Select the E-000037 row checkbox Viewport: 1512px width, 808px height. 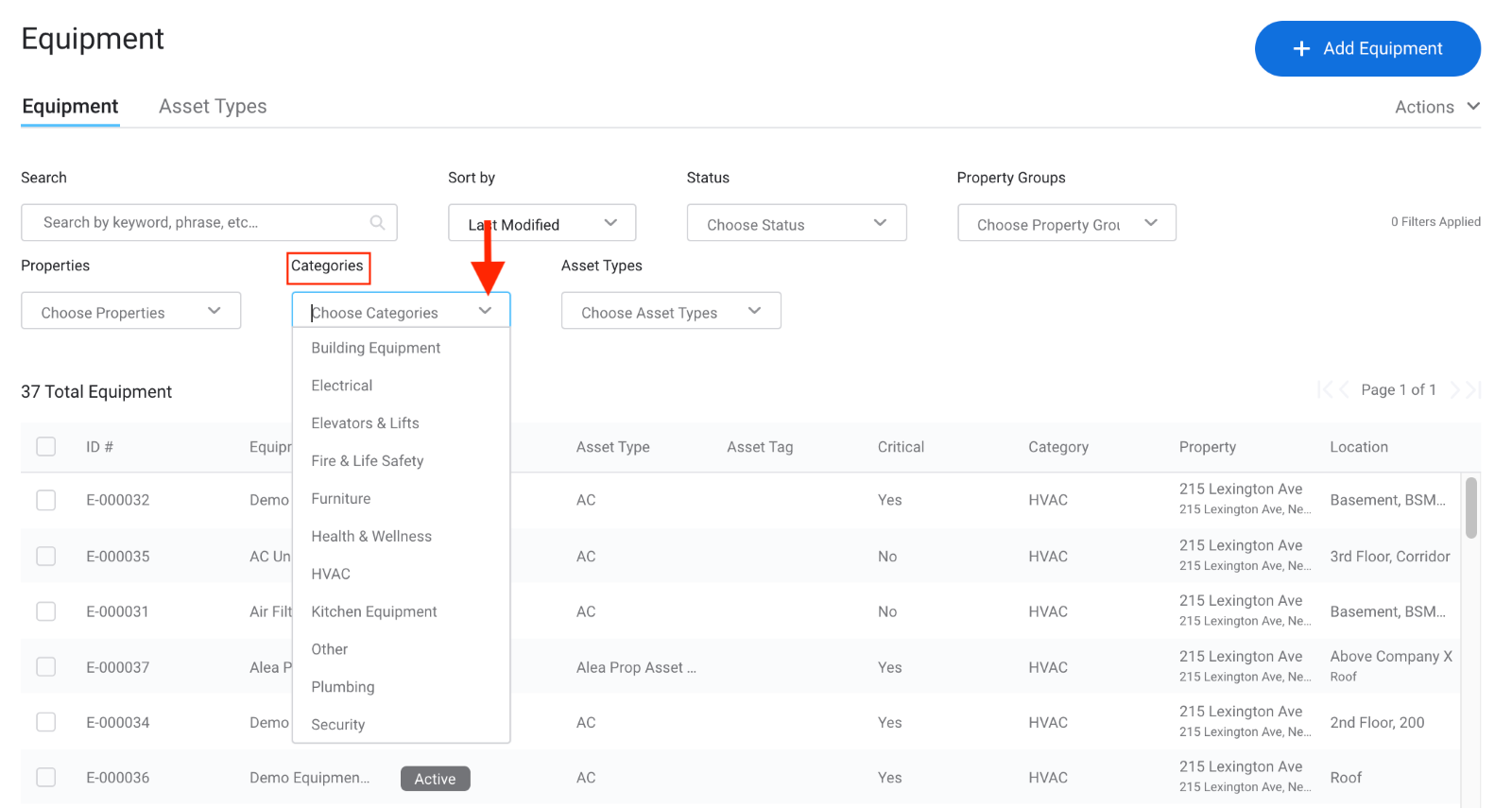click(x=46, y=667)
